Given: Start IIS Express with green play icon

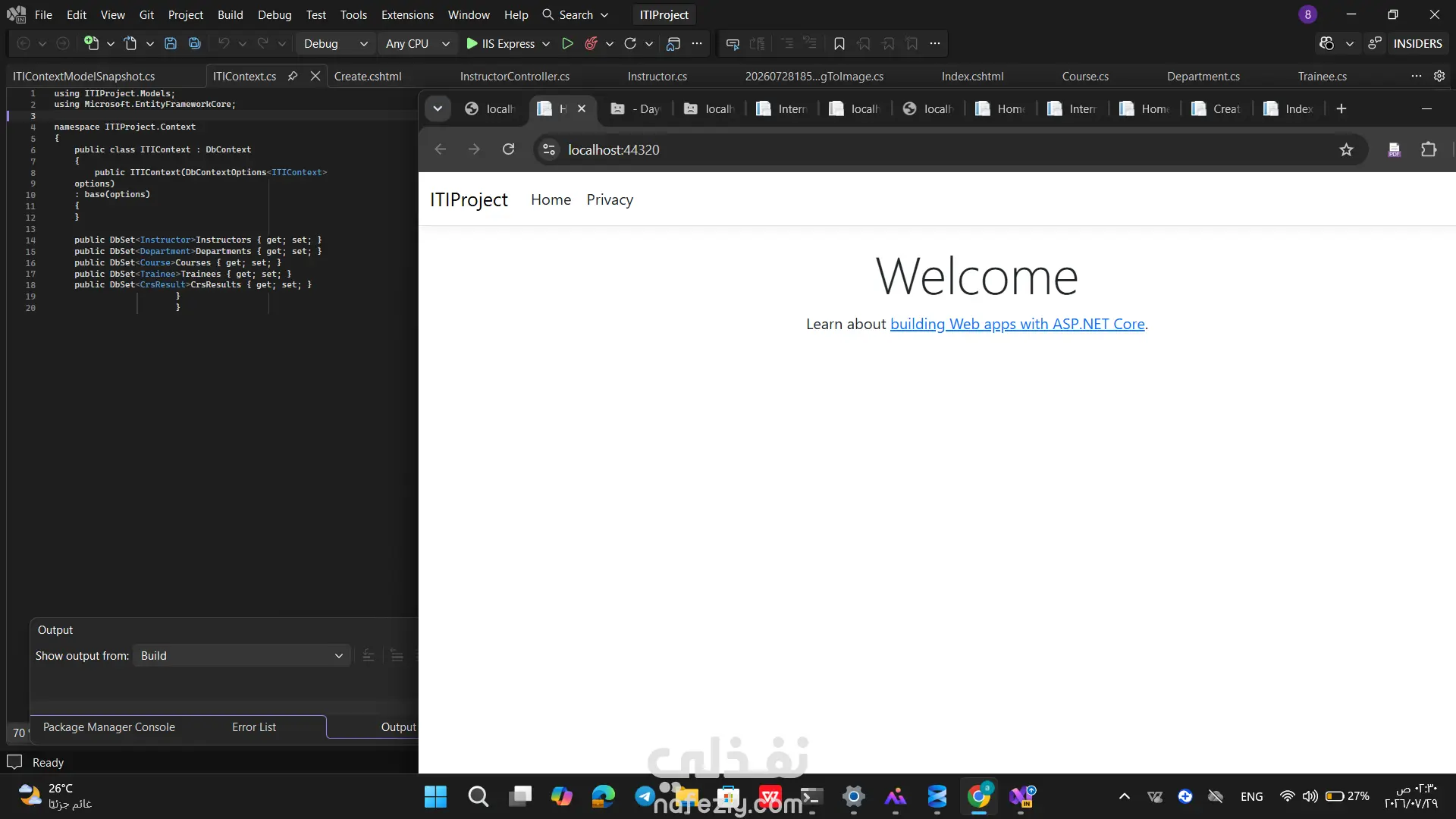Looking at the screenshot, I should [x=472, y=43].
